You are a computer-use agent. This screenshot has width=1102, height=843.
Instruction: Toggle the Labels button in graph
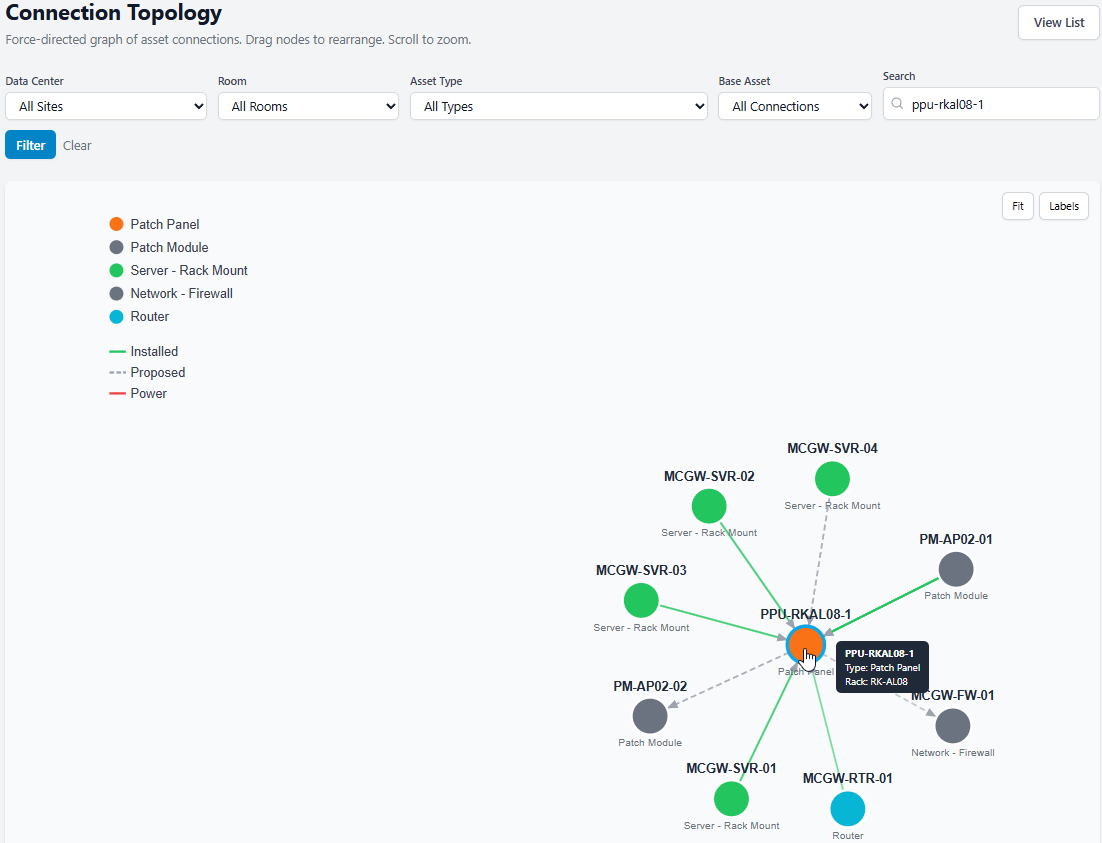pos(1063,206)
